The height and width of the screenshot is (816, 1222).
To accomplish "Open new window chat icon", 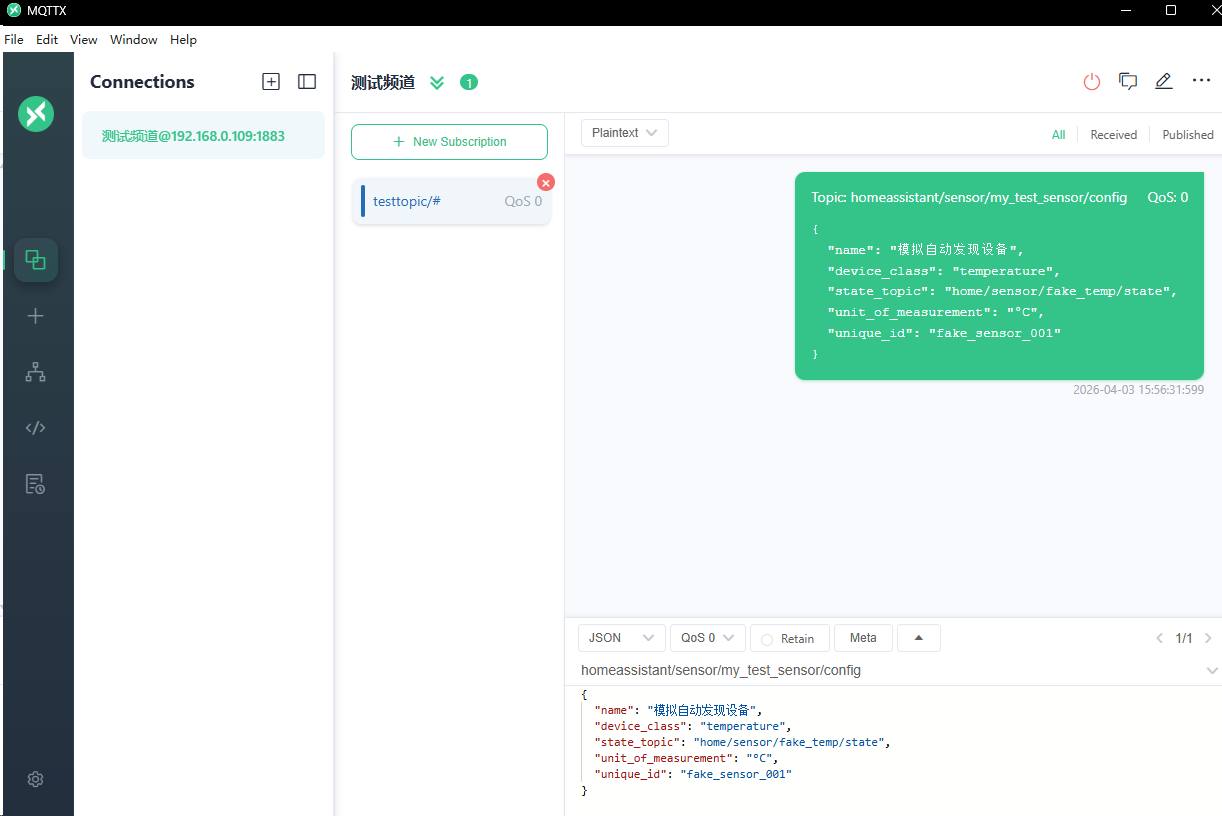I will coord(1128,82).
